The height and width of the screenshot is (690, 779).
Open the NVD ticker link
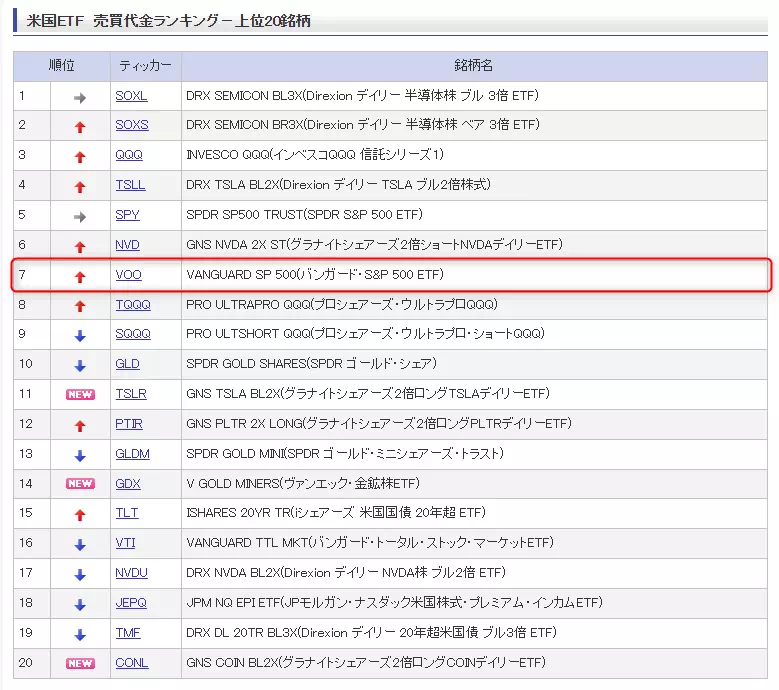(128, 245)
